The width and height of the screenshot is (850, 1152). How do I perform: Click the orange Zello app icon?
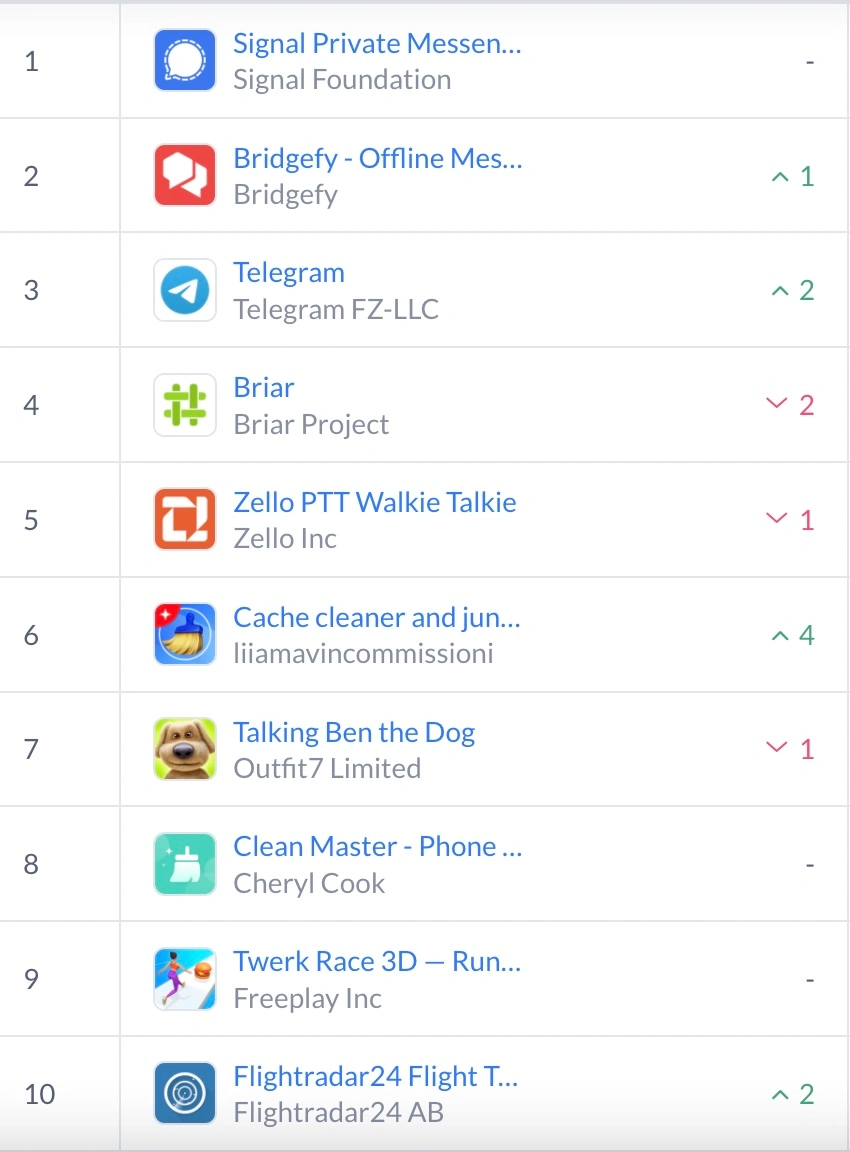(x=185, y=520)
